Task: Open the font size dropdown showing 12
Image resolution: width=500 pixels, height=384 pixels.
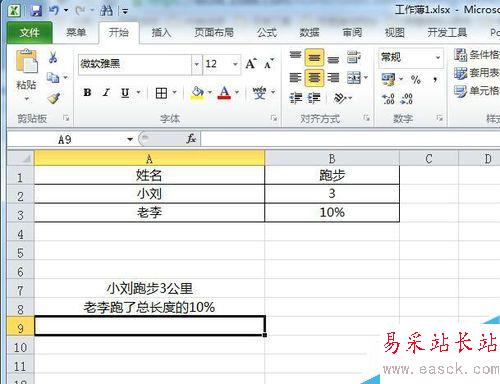Action: [x=235, y=64]
